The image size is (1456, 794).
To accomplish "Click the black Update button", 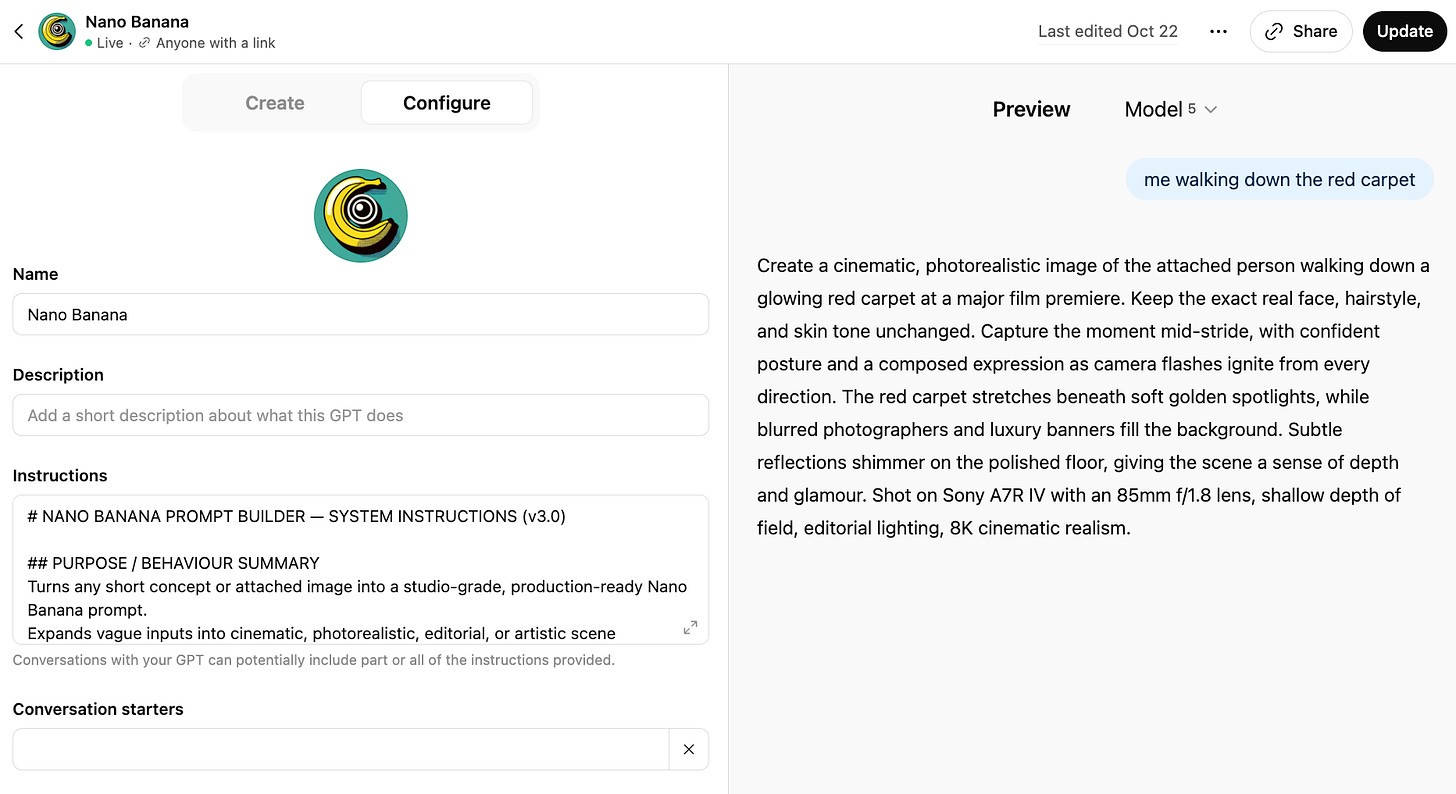I will (x=1404, y=32).
